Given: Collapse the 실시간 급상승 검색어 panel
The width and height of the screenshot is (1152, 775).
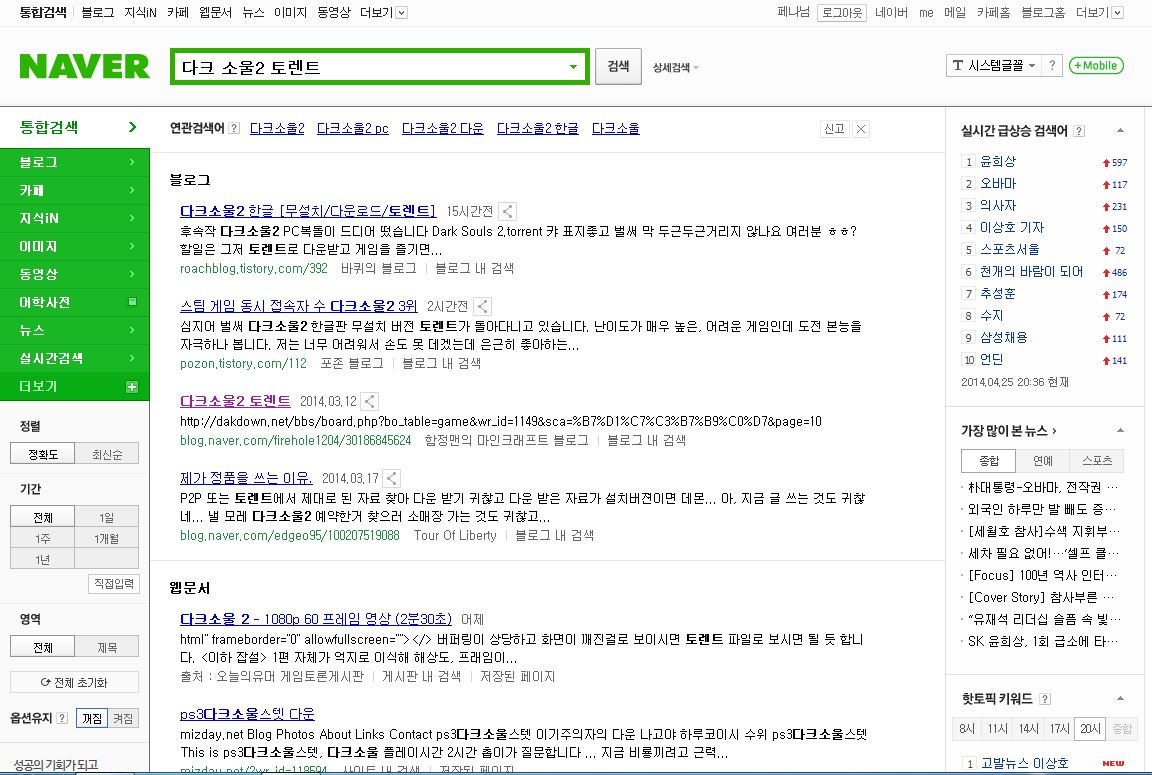Looking at the screenshot, I should (1120, 131).
